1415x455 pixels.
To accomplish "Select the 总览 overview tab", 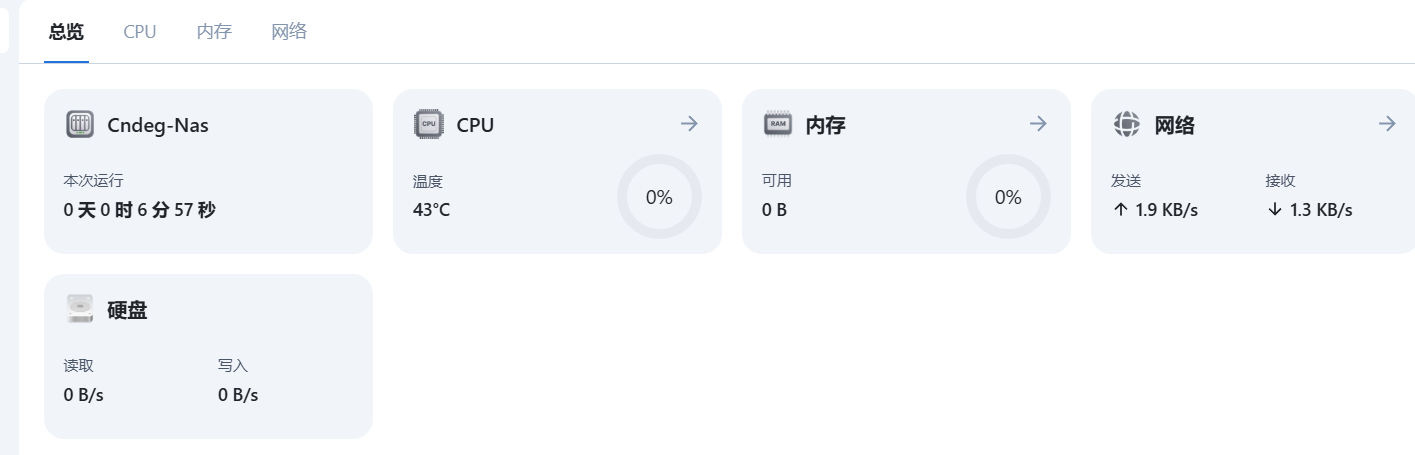I will click(x=66, y=32).
